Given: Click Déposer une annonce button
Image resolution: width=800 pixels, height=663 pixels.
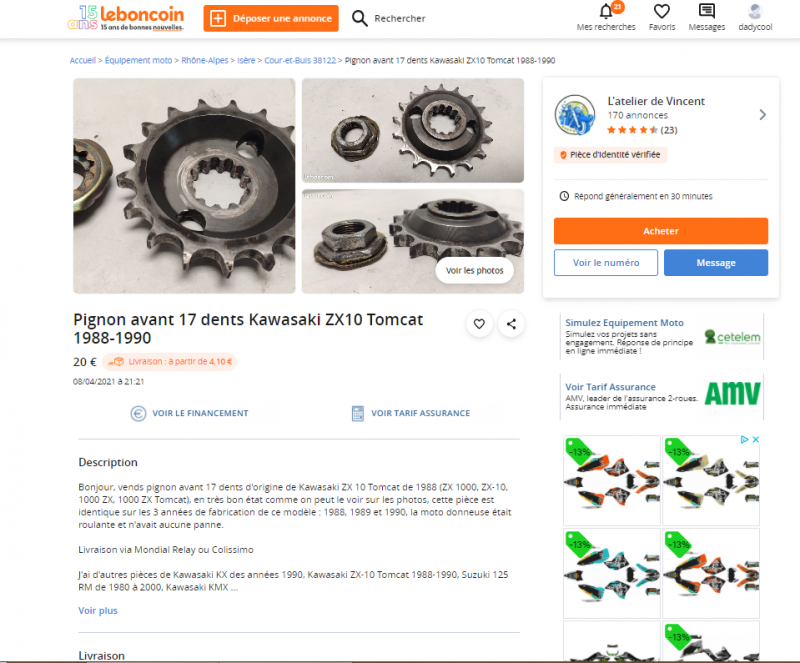Looking at the screenshot, I should click(x=271, y=18).
